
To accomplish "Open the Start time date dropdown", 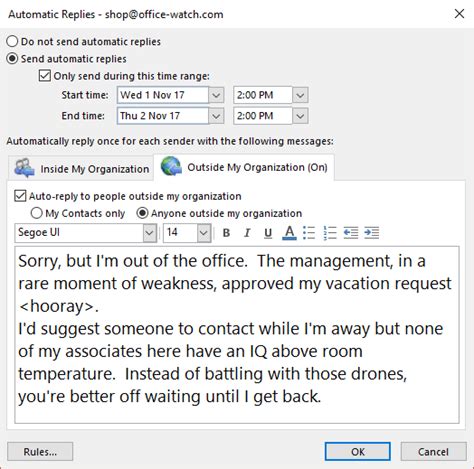I will [216, 95].
